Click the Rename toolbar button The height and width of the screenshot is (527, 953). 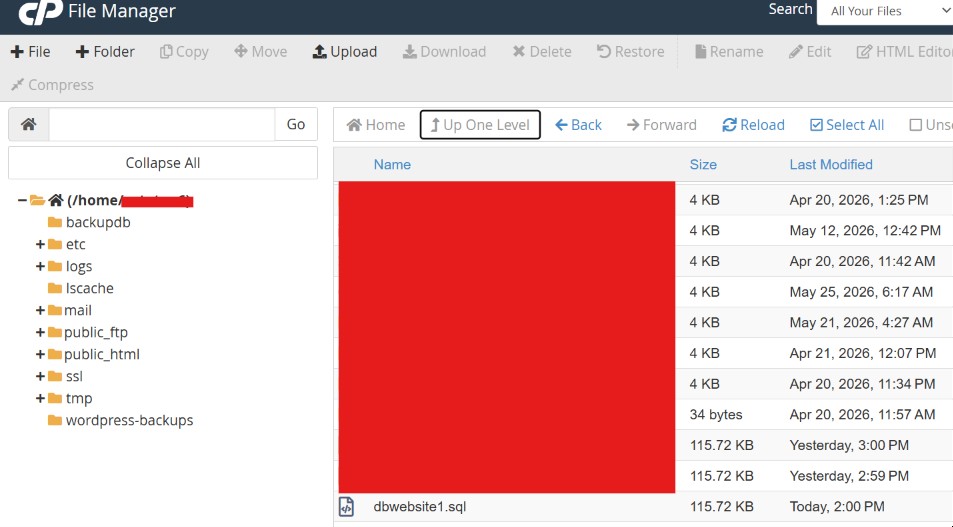click(729, 52)
